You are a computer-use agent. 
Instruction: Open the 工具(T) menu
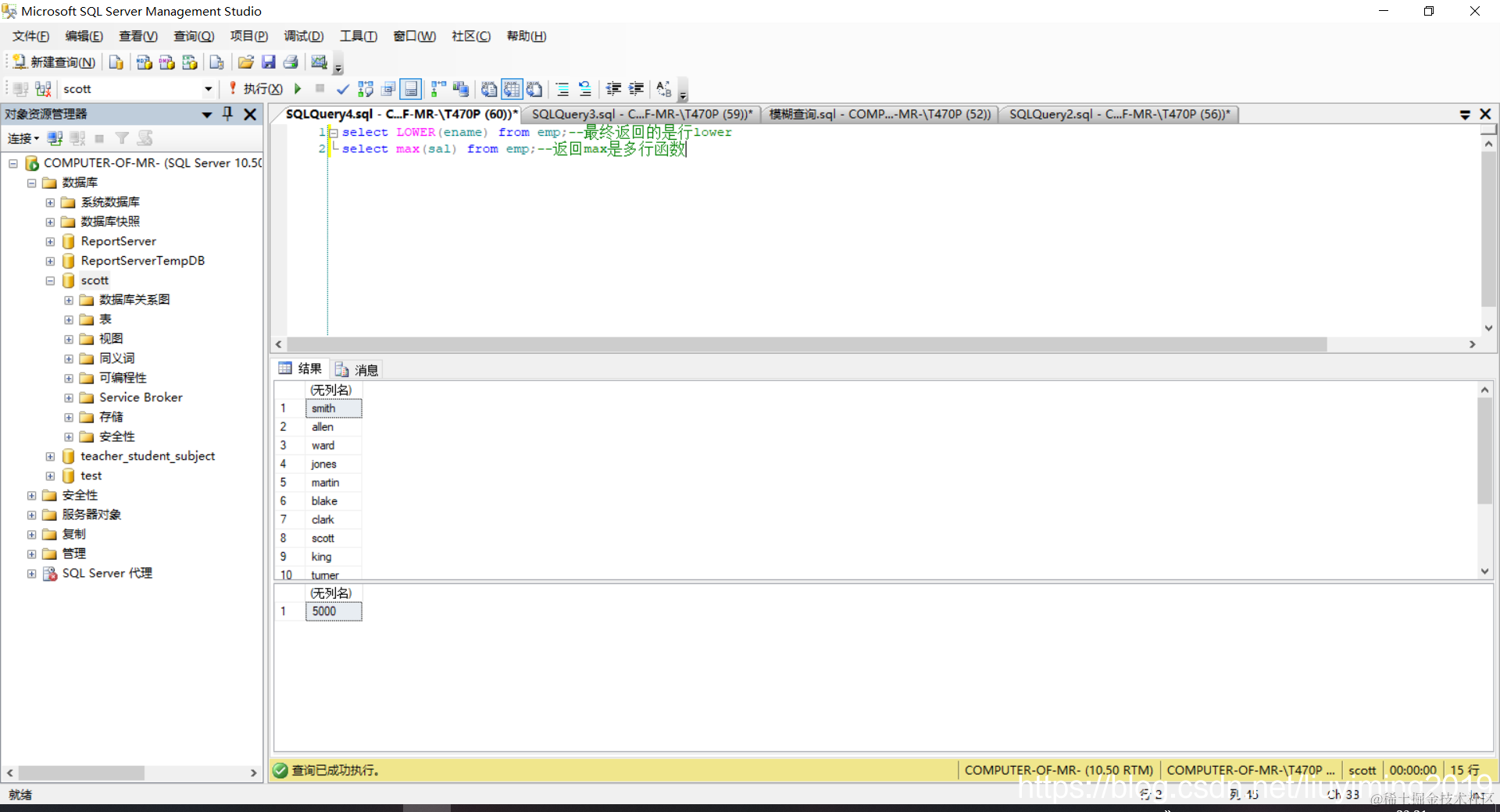pyautogui.click(x=359, y=36)
